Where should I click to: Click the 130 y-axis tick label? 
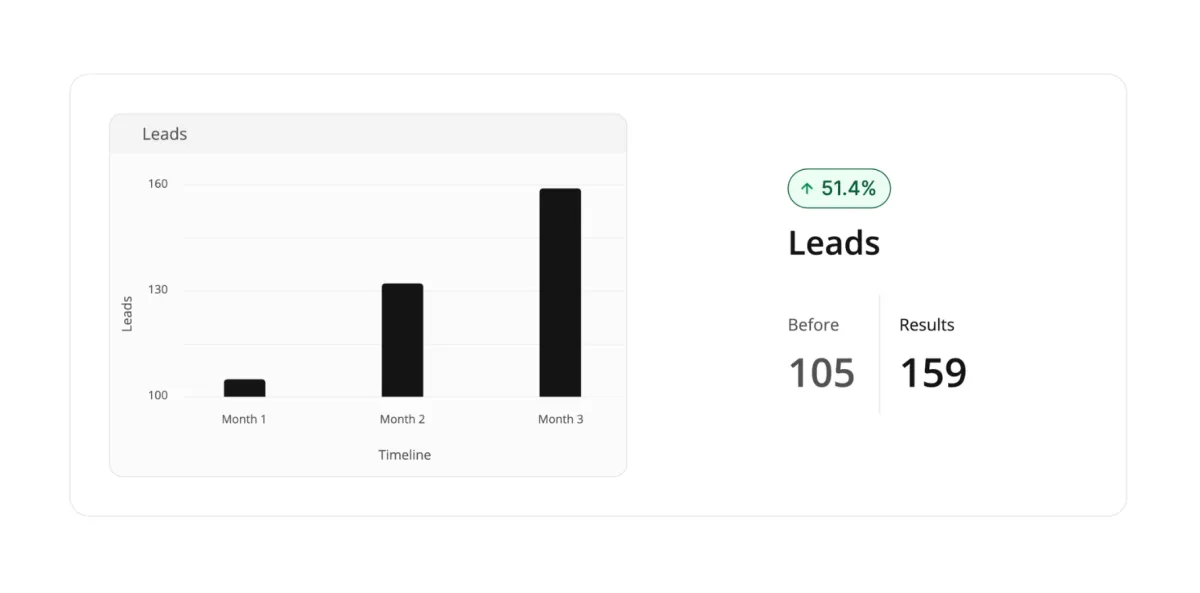[x=158, y=290]
